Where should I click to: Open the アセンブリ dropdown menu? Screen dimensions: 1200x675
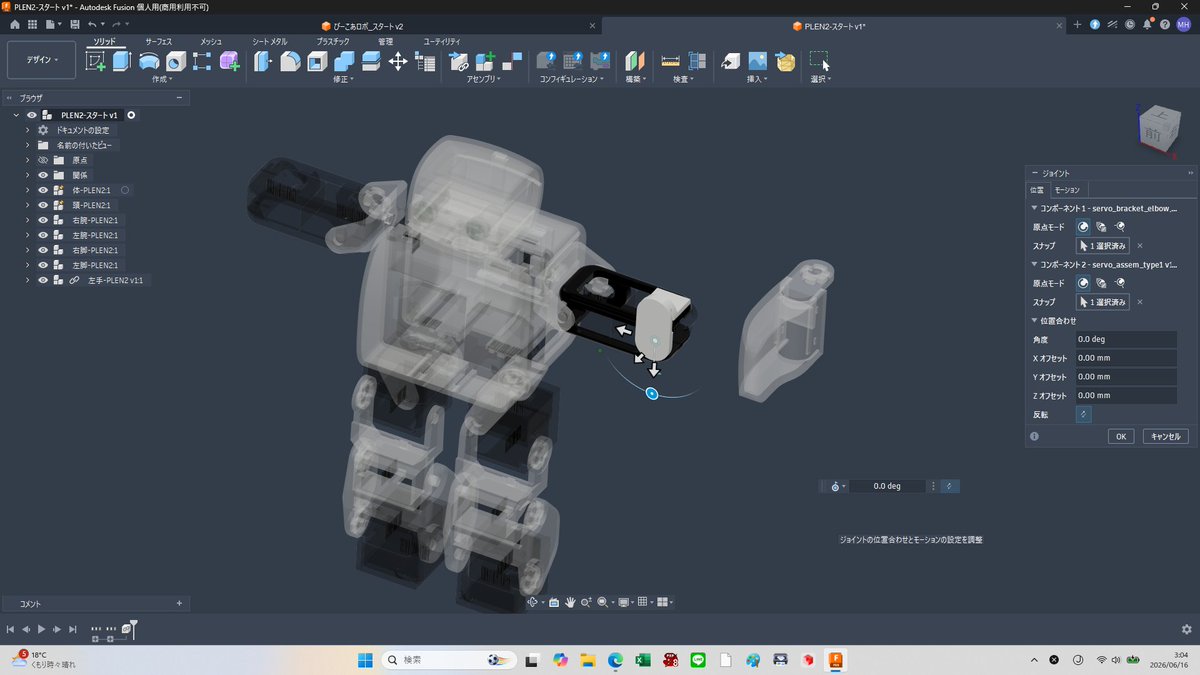[485, 79]
